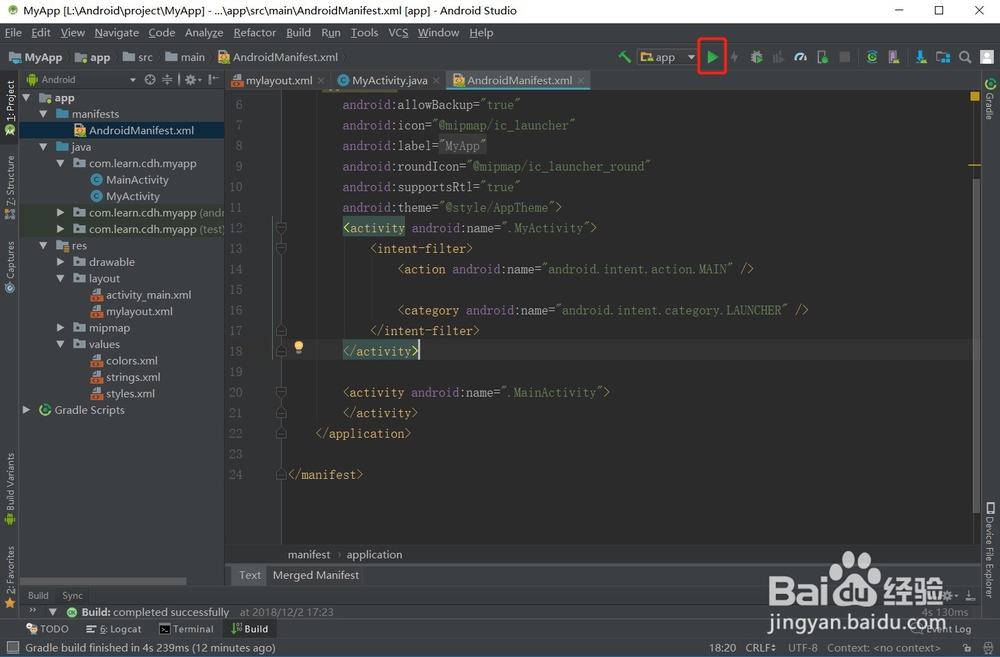Collapse the app module node
The width and height of the screenshot is (1000, 657).
(27, 98)
